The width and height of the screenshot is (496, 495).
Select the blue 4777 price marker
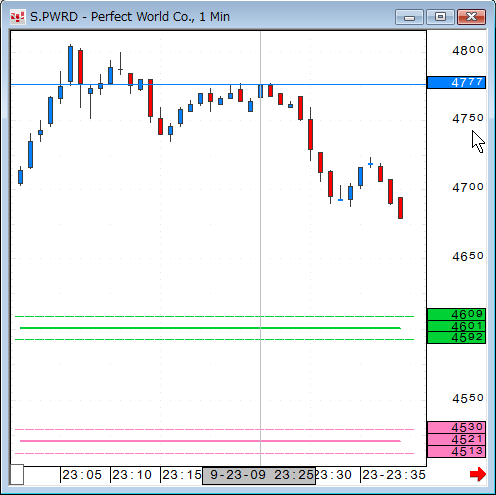456,82
